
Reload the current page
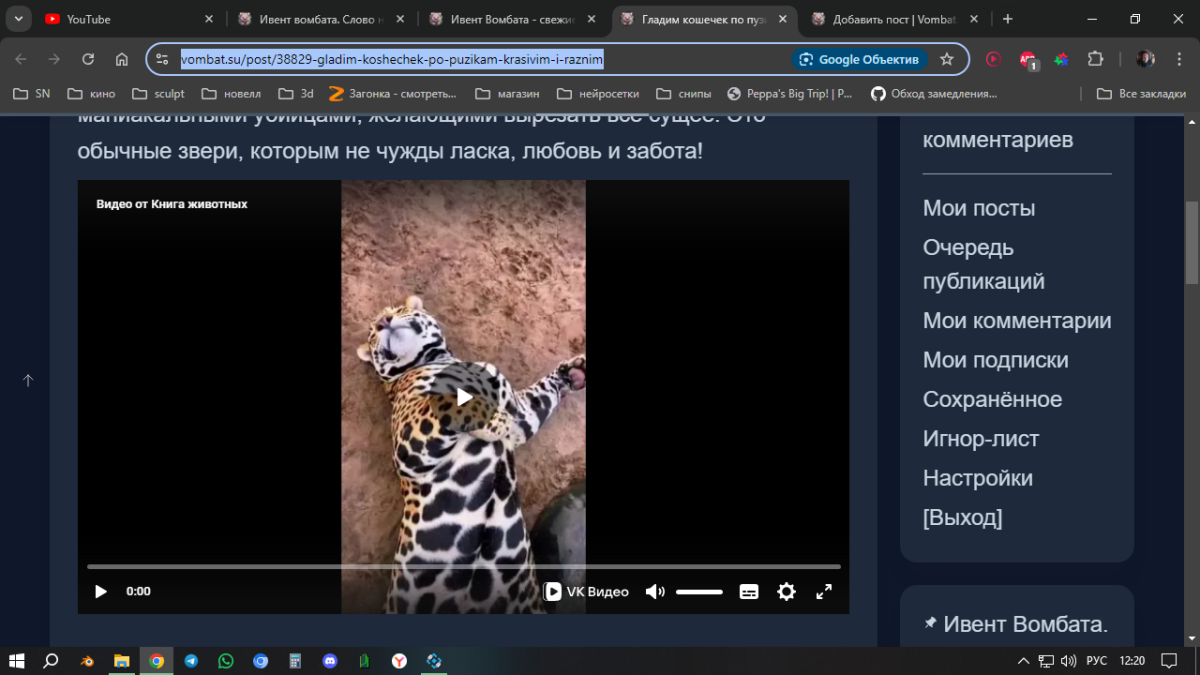coord(88,59)
